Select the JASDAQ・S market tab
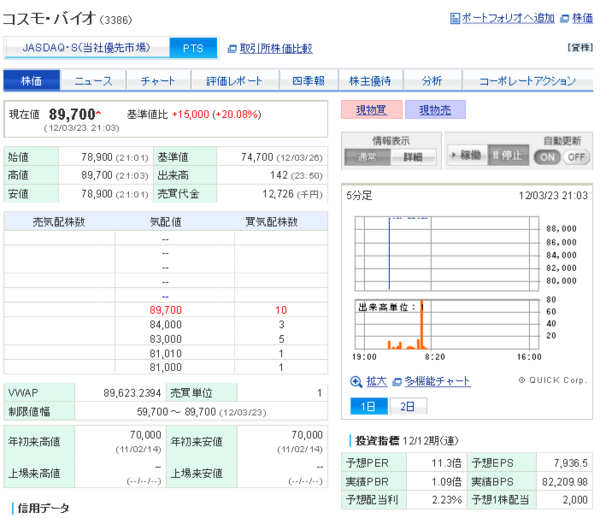 click(86, 48)
